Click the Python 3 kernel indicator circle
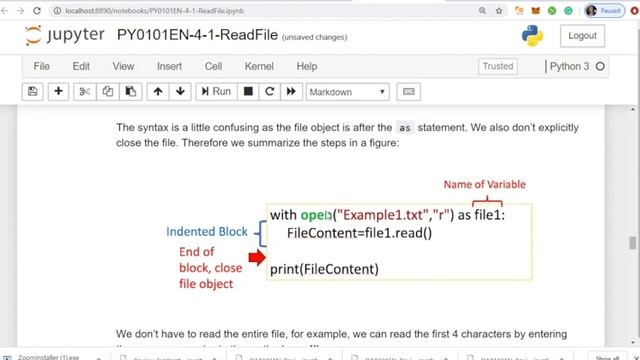Screen dimensions: 640x360 [x=600, y=66]
